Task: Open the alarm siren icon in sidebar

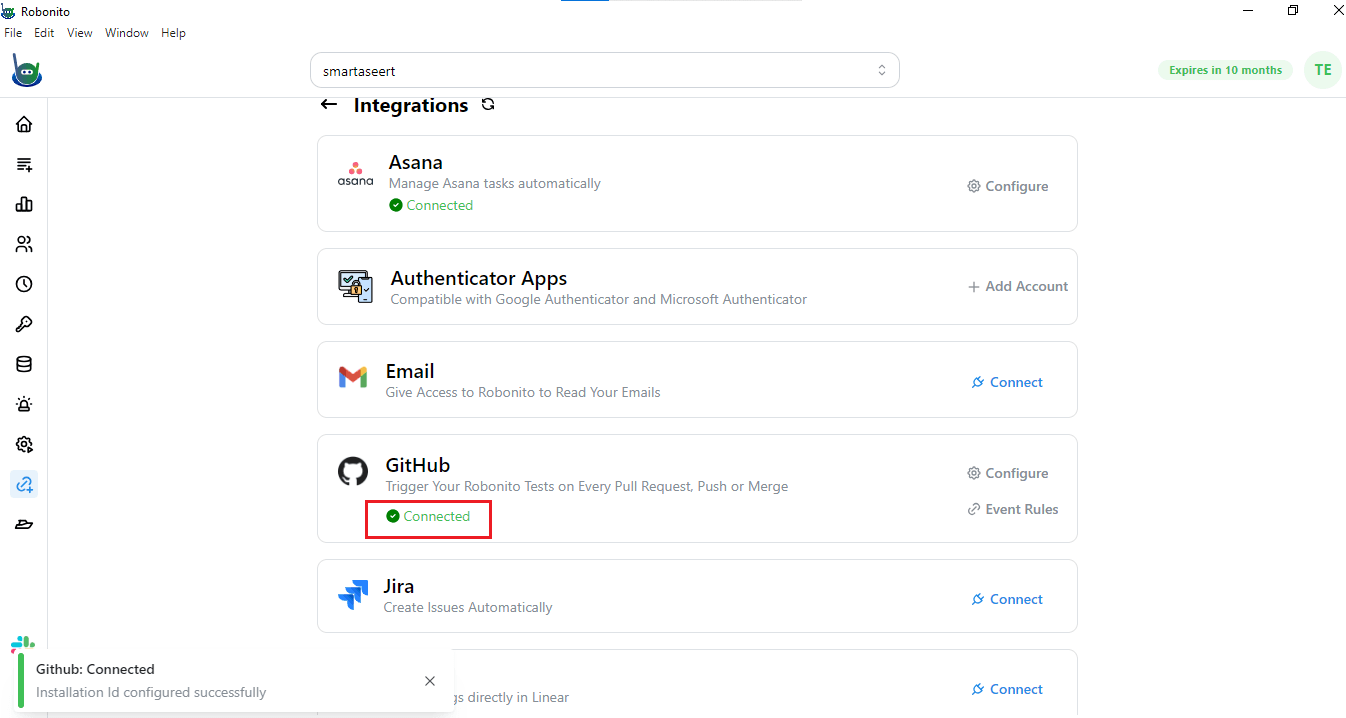Action: [x=24, y=404]
